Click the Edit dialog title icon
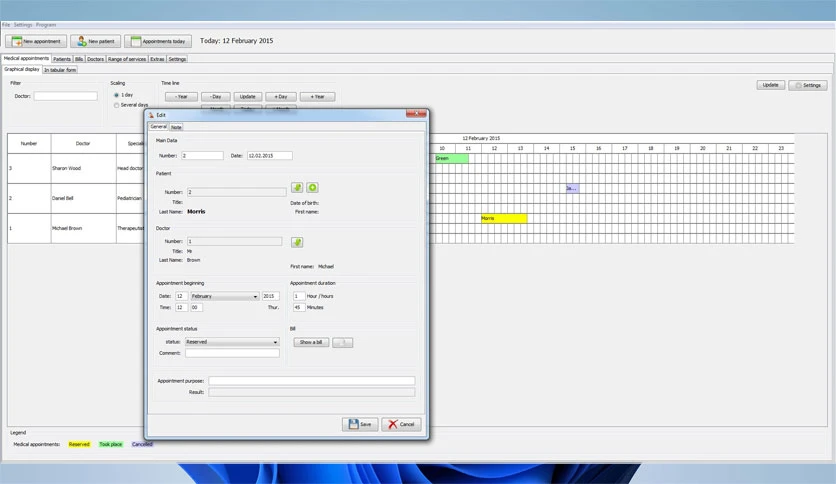This screenshot has width=836, height=484. 151,115
